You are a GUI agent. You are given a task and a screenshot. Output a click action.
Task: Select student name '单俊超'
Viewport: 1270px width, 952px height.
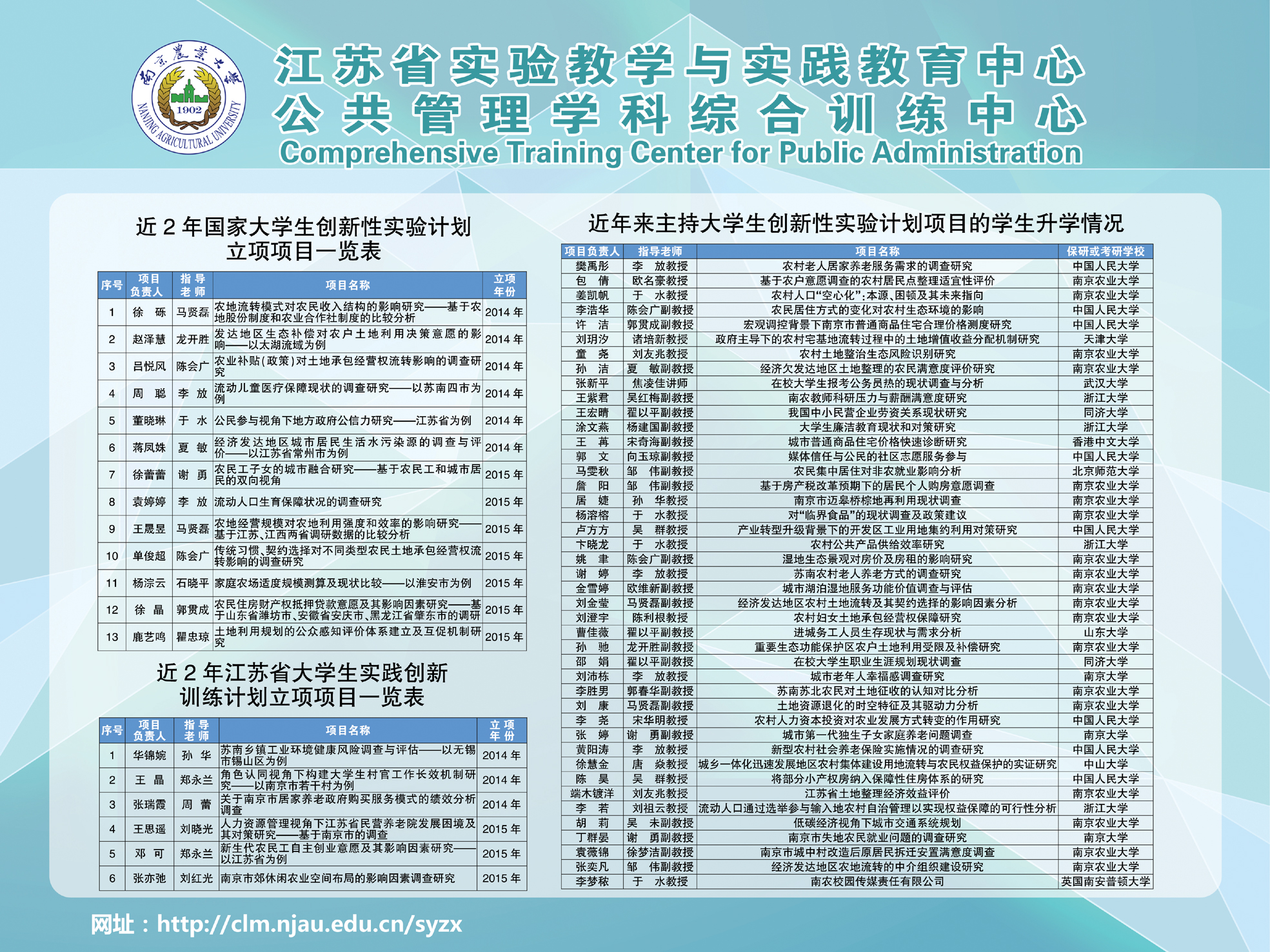tap(149, 556)
